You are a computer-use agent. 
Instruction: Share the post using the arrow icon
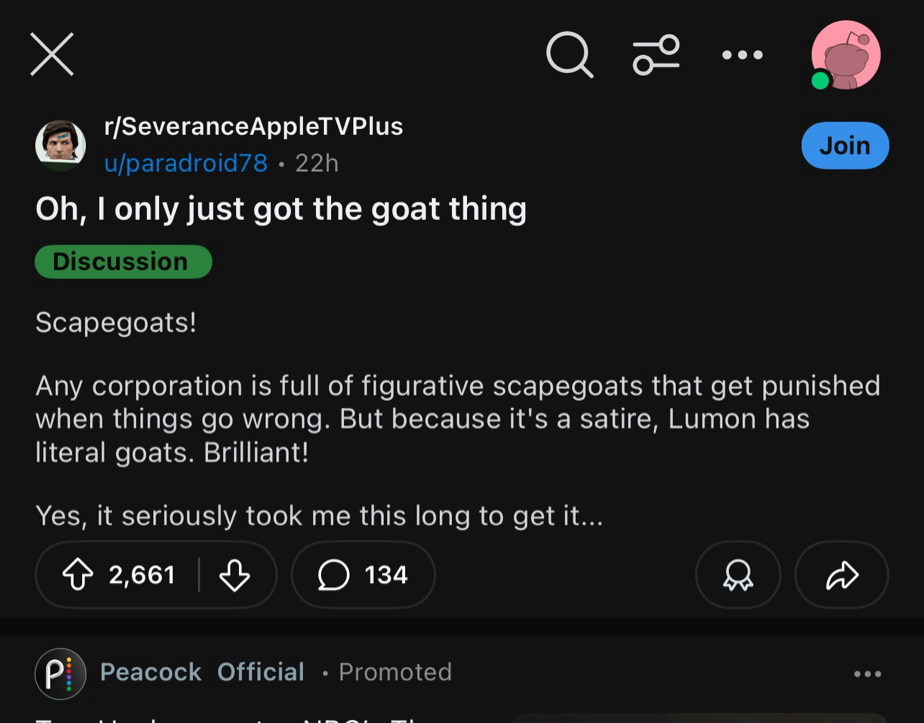(x=841, y=575)
